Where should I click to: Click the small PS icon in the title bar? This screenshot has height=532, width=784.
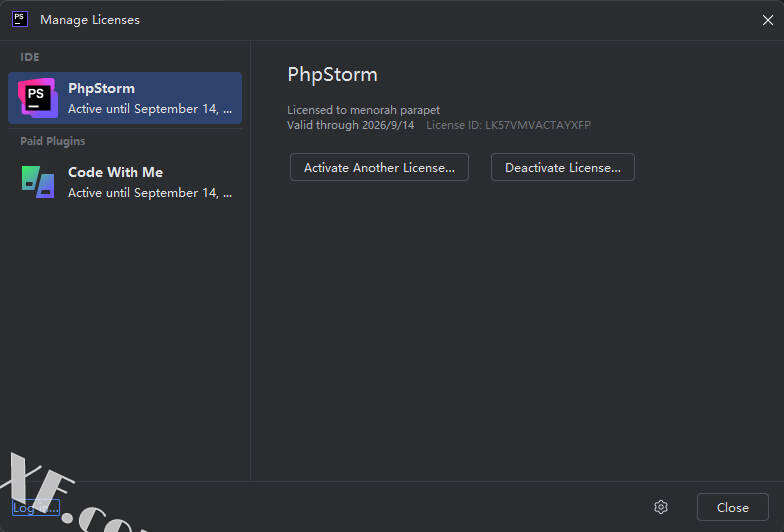click(20, 20)
